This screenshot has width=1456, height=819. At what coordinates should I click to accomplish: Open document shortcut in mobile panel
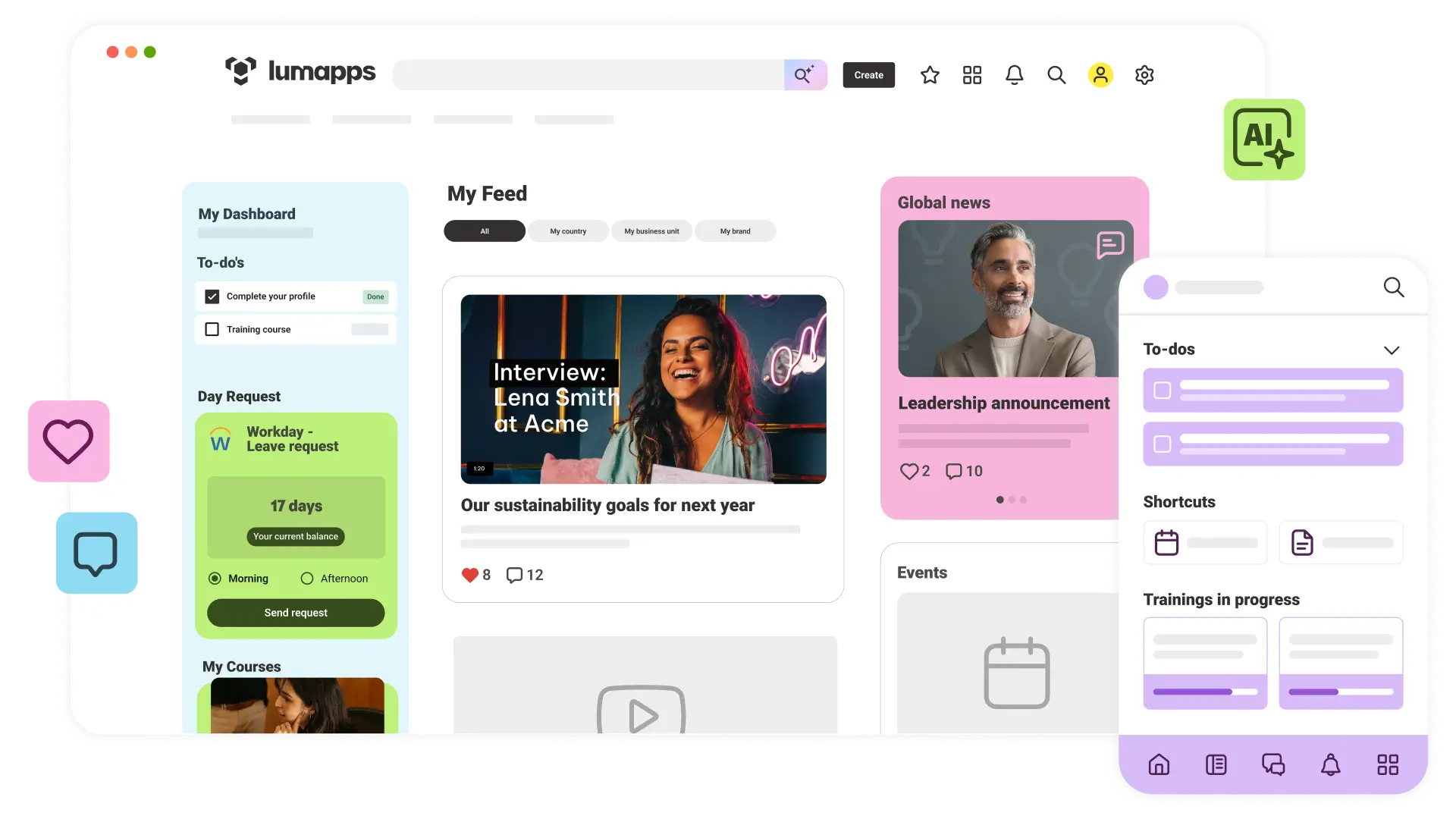1341,542
